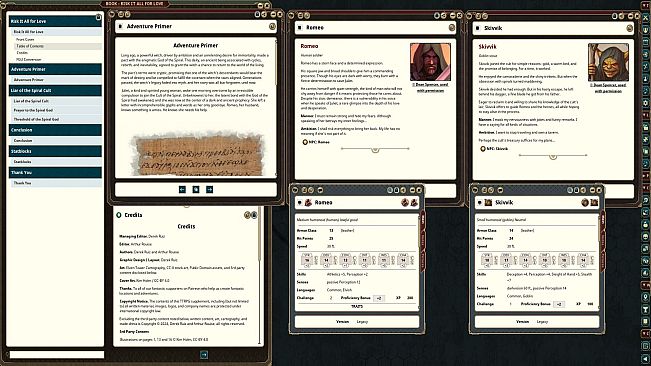
Task: Collapse the Adventure Primer chapter header
Action: 55,69
